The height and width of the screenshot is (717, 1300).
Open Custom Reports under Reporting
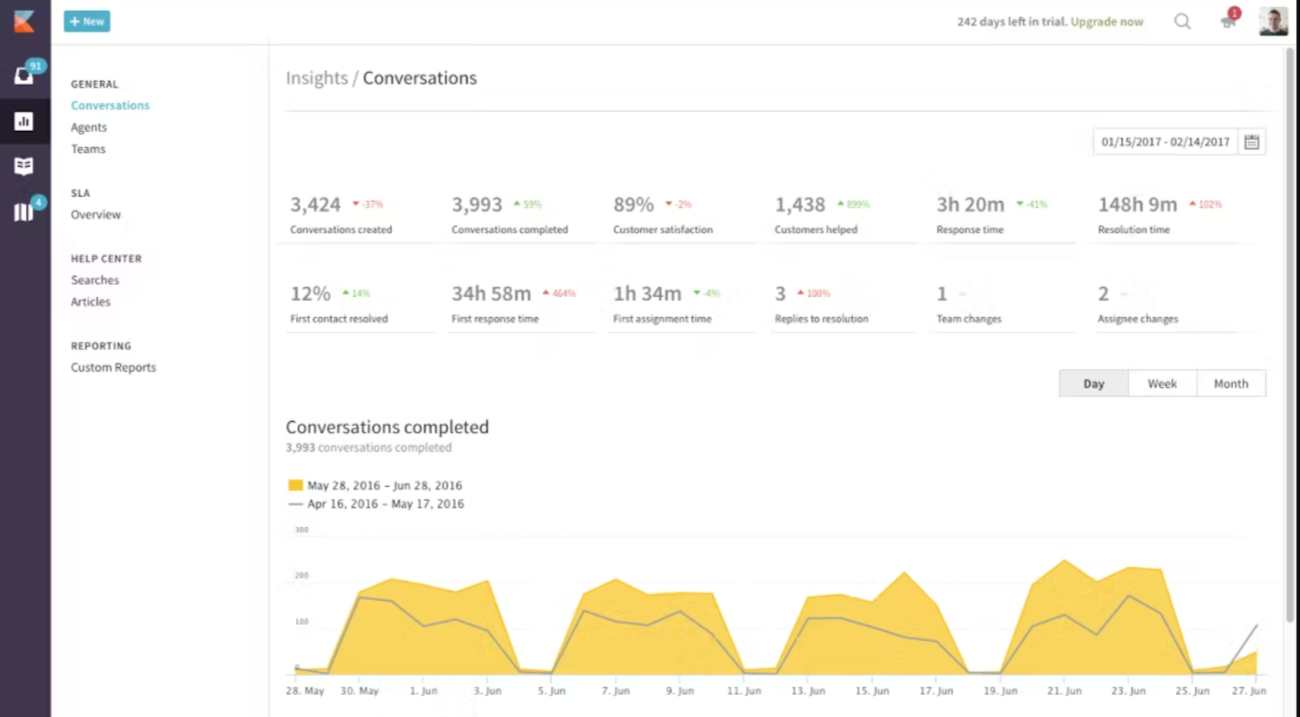(113, 367)
